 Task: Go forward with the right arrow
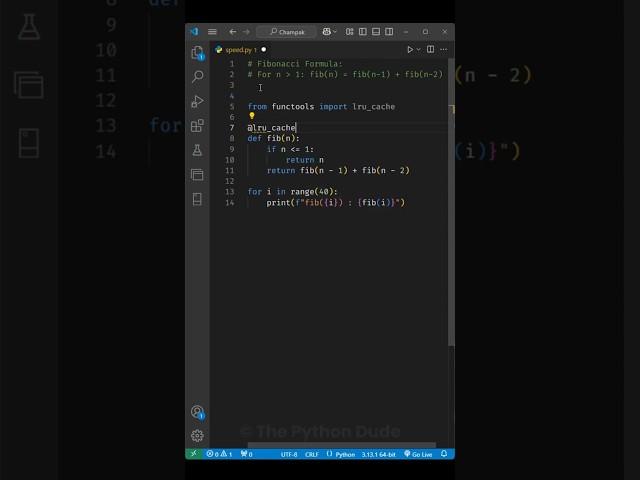(246, 31)
